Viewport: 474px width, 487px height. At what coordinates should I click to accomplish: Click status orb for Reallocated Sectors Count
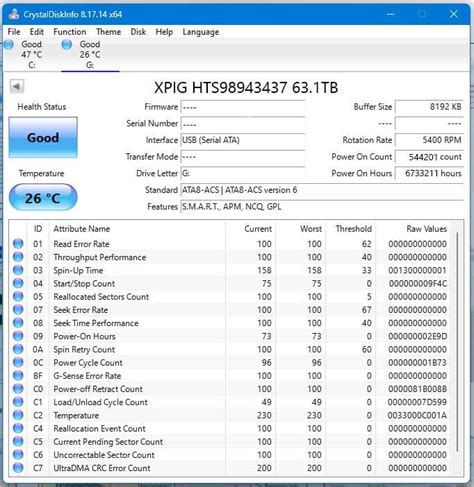[18, 296]
